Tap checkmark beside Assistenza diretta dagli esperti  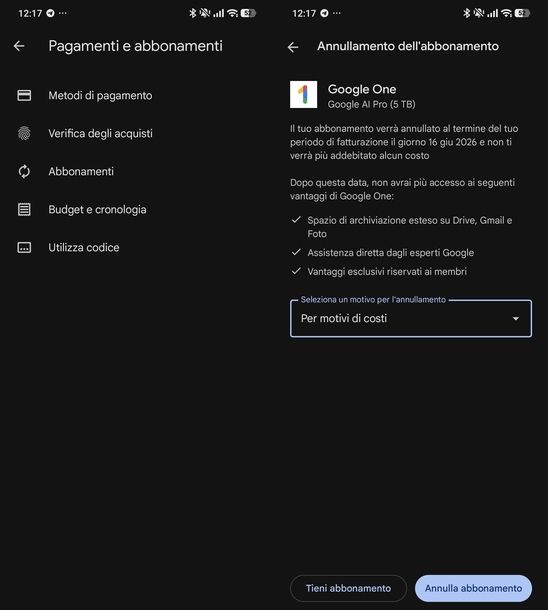[x=296, y=252]
